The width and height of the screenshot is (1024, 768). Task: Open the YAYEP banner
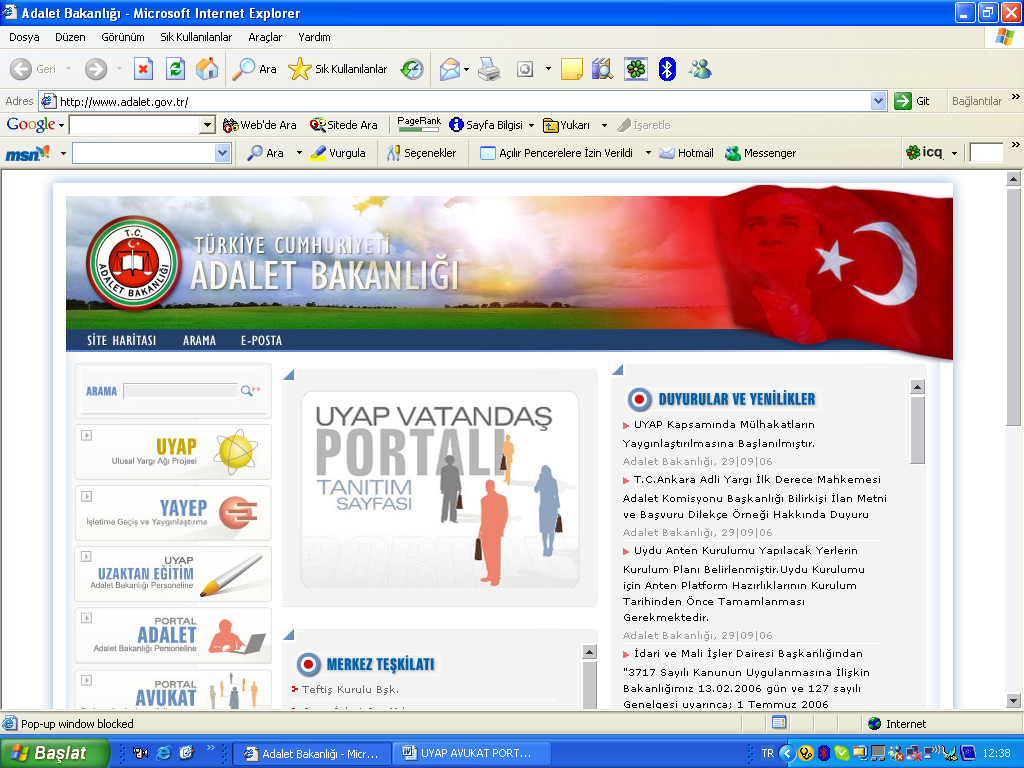click(173, 513)
